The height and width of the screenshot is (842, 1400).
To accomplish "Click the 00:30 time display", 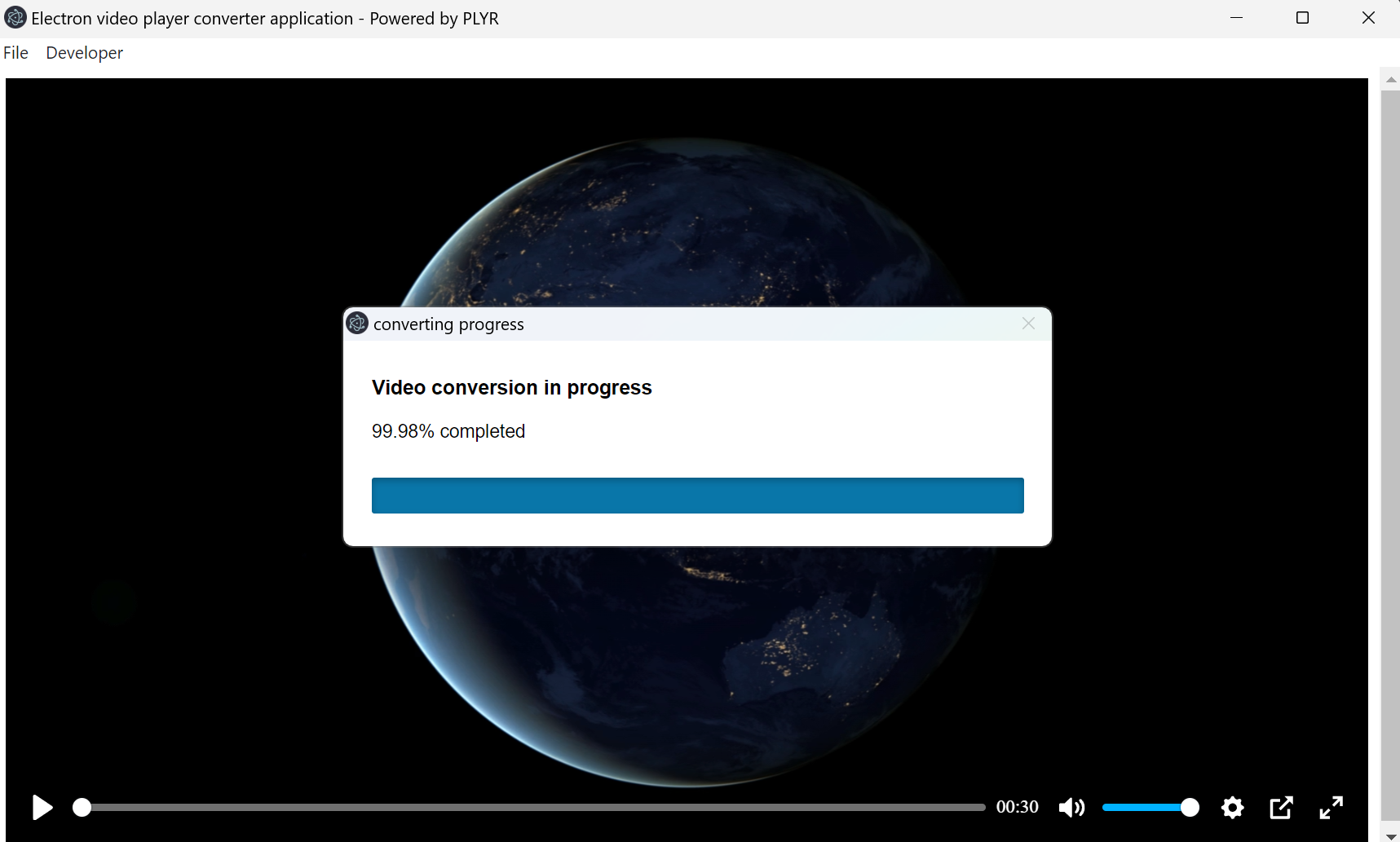I will tap(1017, 807).
